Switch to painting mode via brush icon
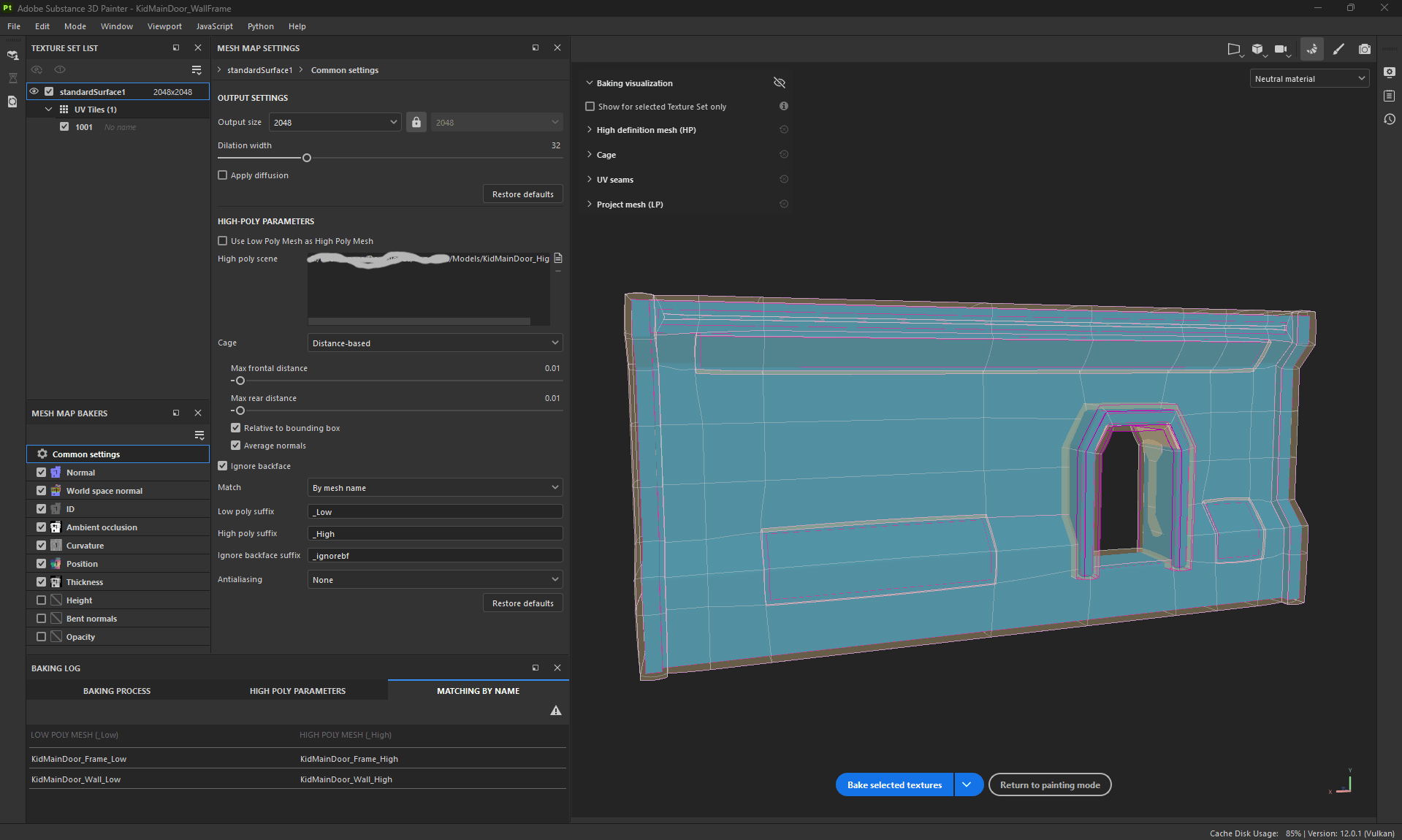This screenshot has width=1402, height=840. 1338,49
